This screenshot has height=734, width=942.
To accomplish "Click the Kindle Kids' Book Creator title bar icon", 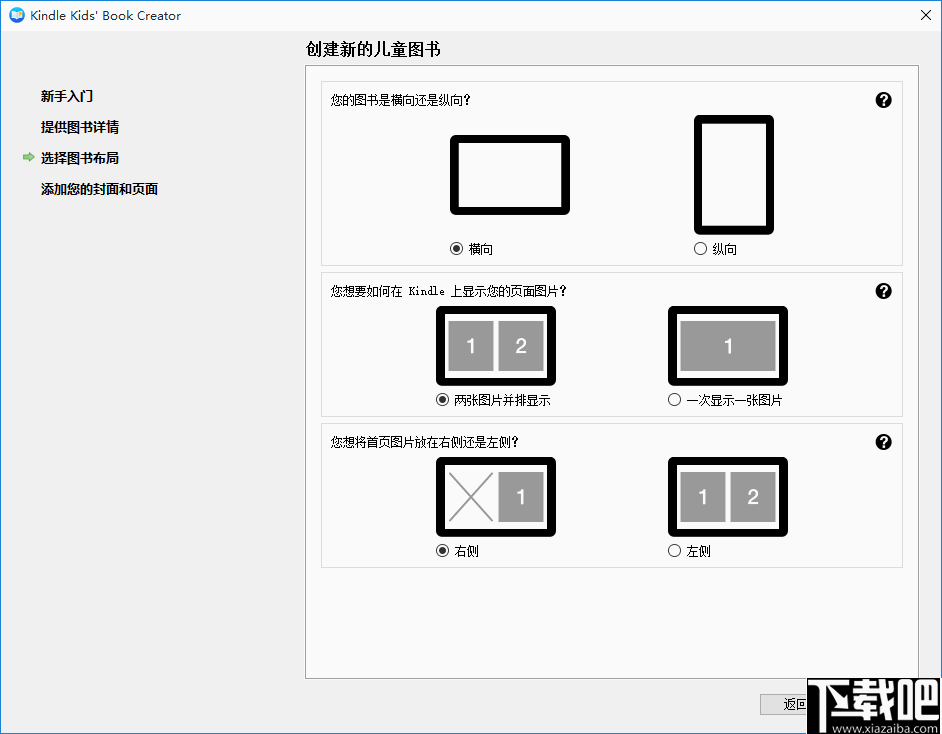I will click(x=14, y=15).
